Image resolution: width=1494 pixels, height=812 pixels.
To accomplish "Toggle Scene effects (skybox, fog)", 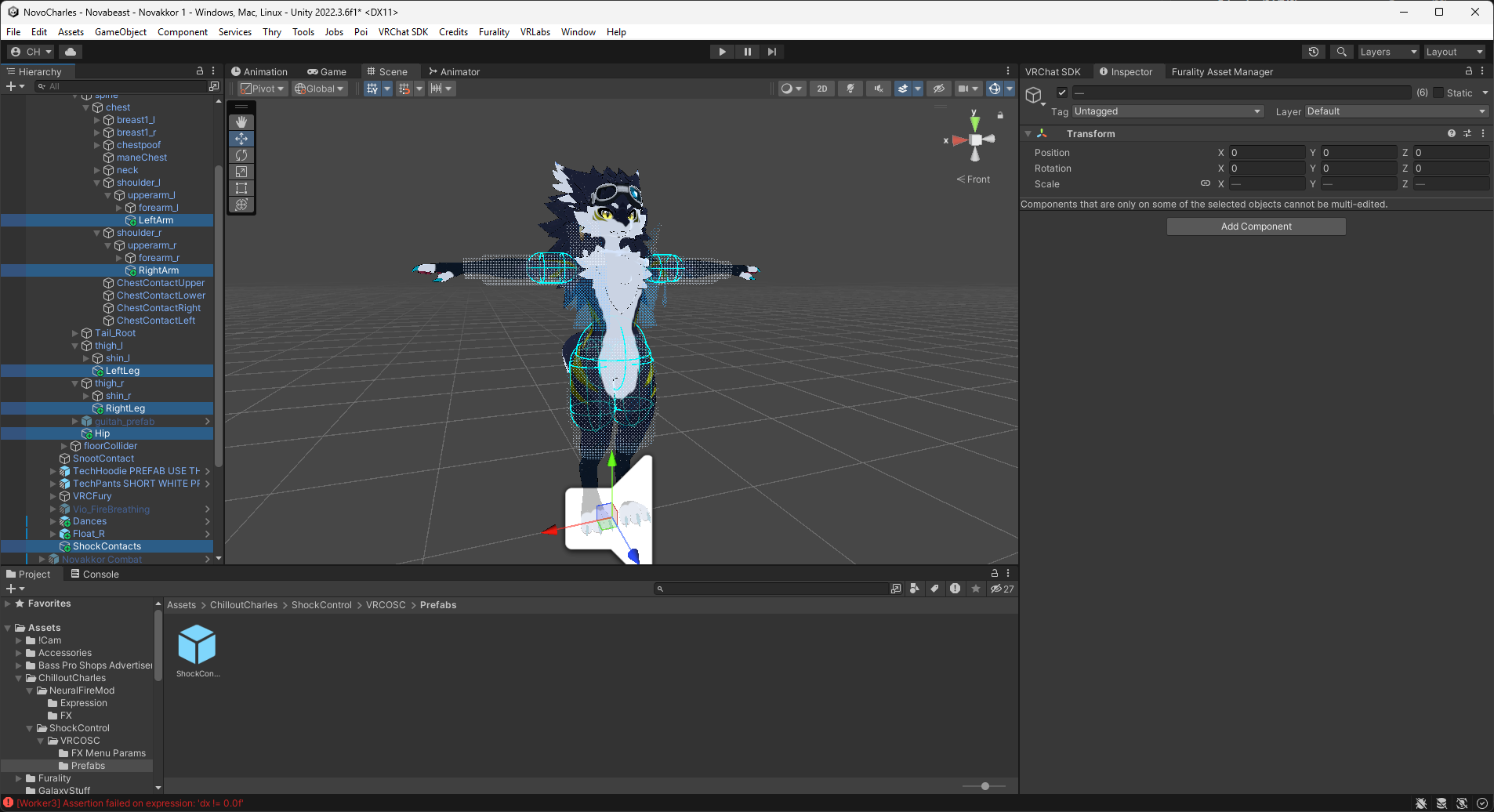I will point(903,89).
